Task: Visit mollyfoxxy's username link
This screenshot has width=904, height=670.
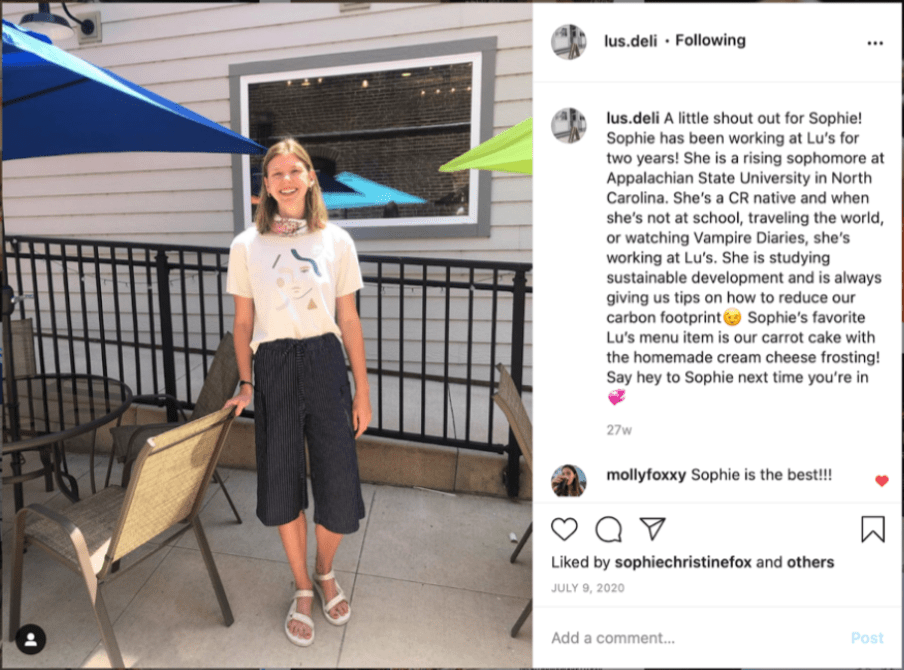Action: coord(646,475)
